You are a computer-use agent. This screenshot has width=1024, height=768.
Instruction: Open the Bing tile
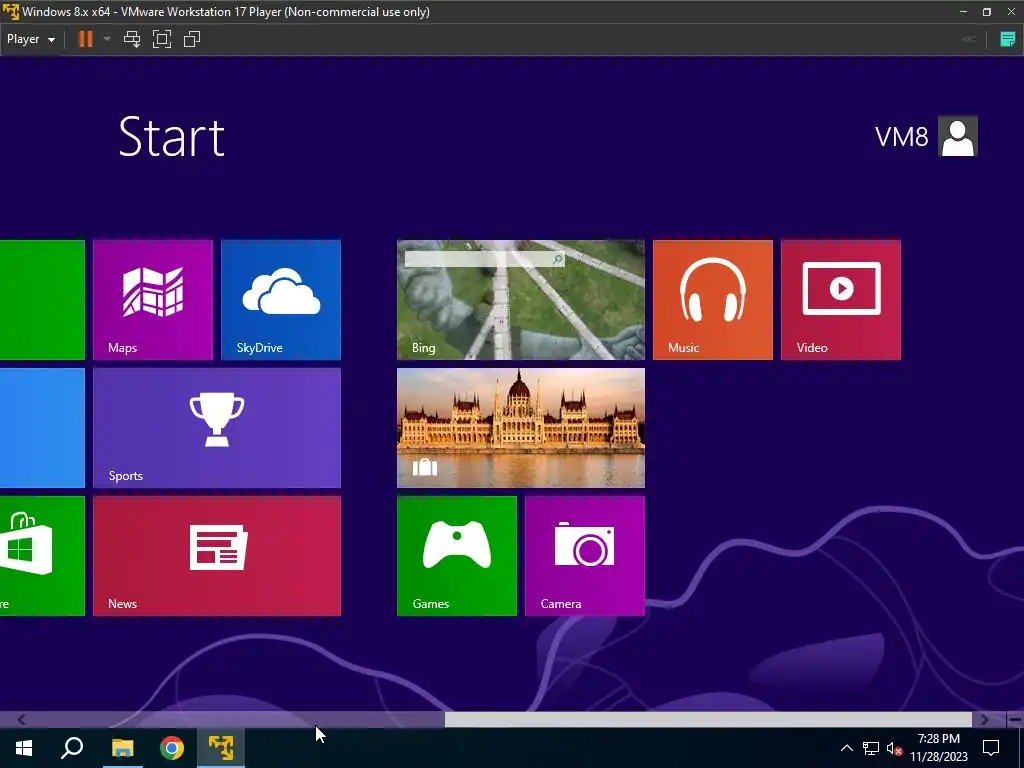520,300
